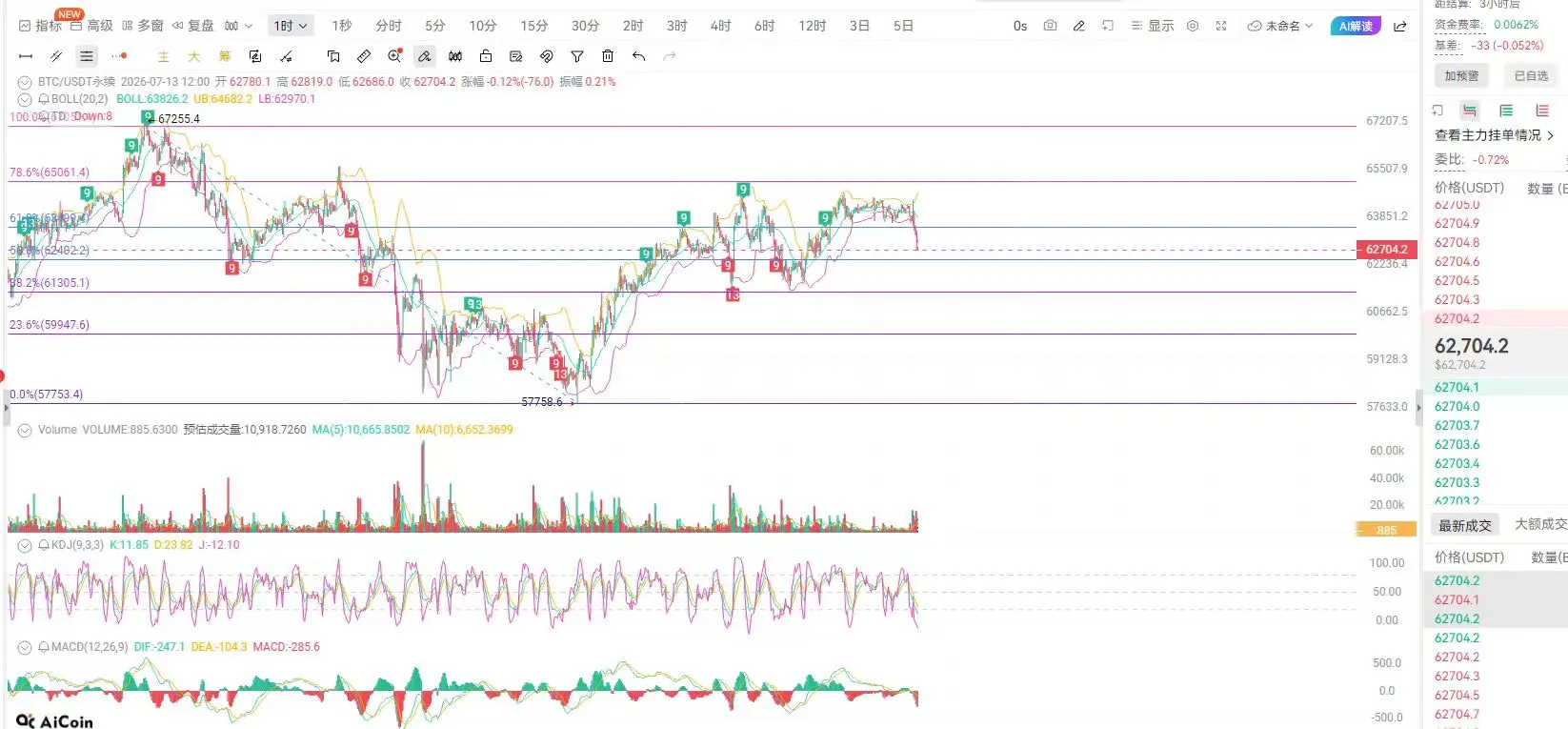This screenshot has width=1568, height=729.
Task: Select the 12时 timeframe
Action: pos(812,26)
